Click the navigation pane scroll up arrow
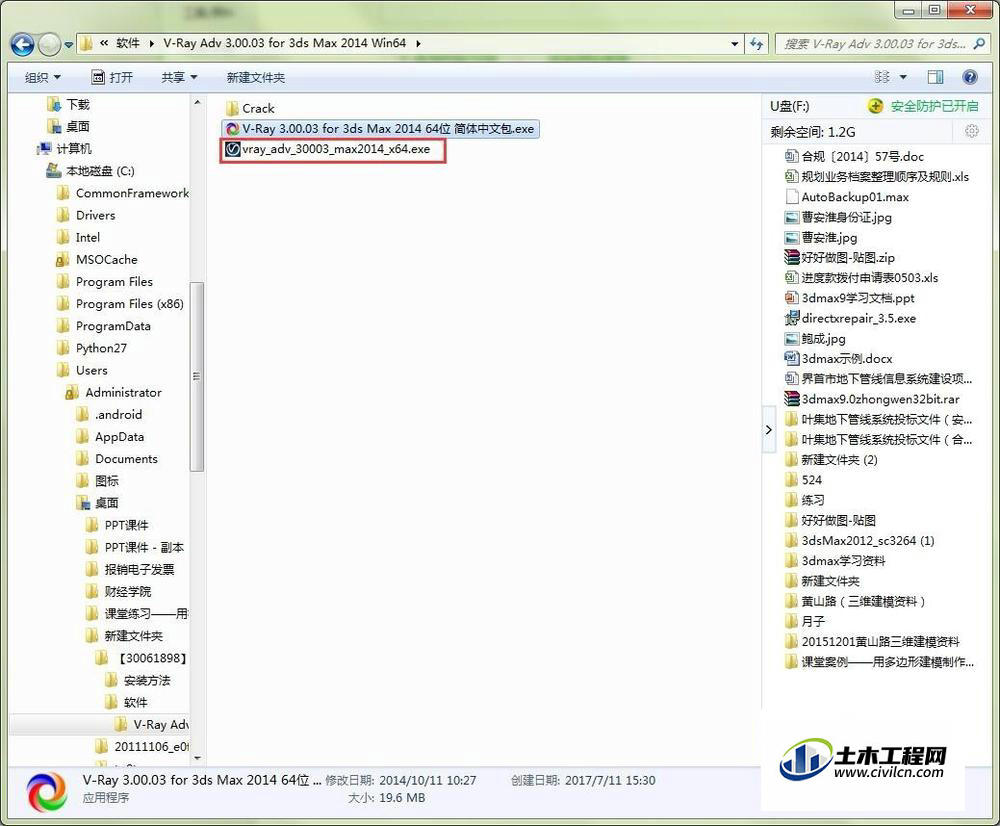Image resolution: width=1000 pixels, height=826 pixels. [197, 103]
